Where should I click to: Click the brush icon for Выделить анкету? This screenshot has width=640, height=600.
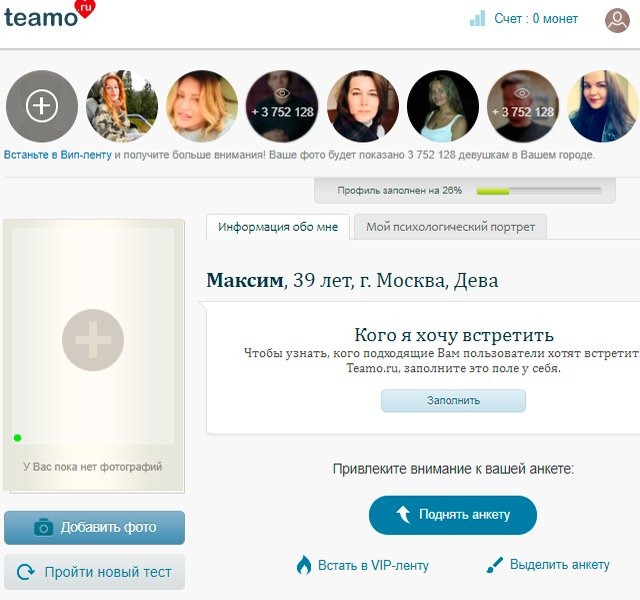pos(495,565)
